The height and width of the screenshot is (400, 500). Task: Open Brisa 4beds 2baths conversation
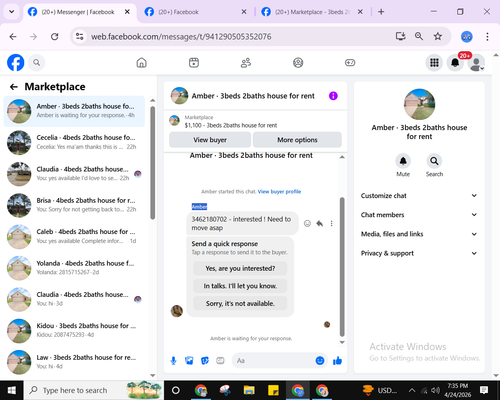click(x=74, y=205)
